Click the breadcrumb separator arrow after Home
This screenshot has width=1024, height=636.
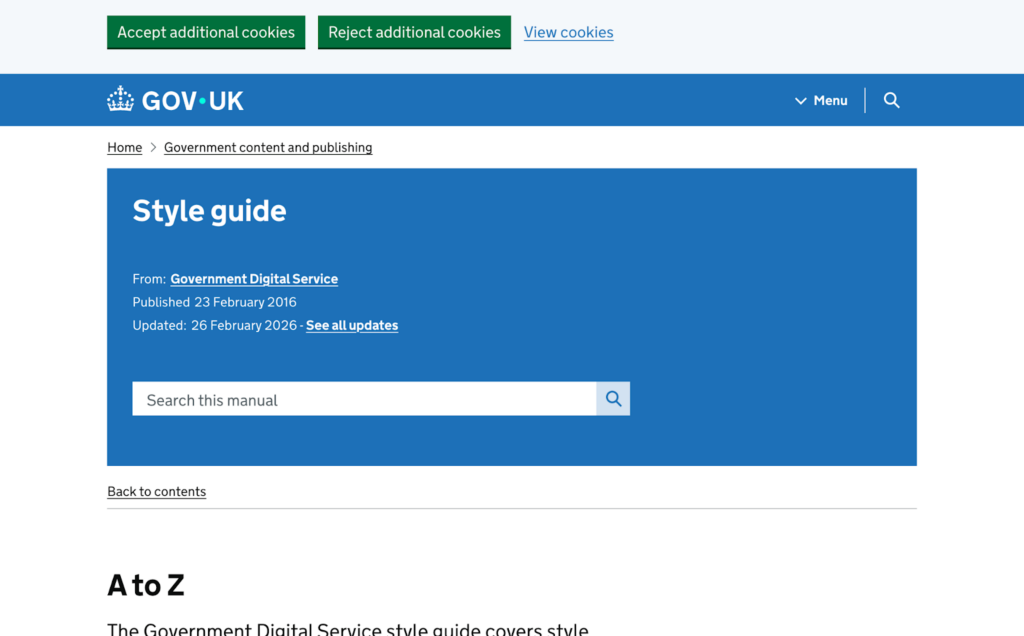pos(152,147)
